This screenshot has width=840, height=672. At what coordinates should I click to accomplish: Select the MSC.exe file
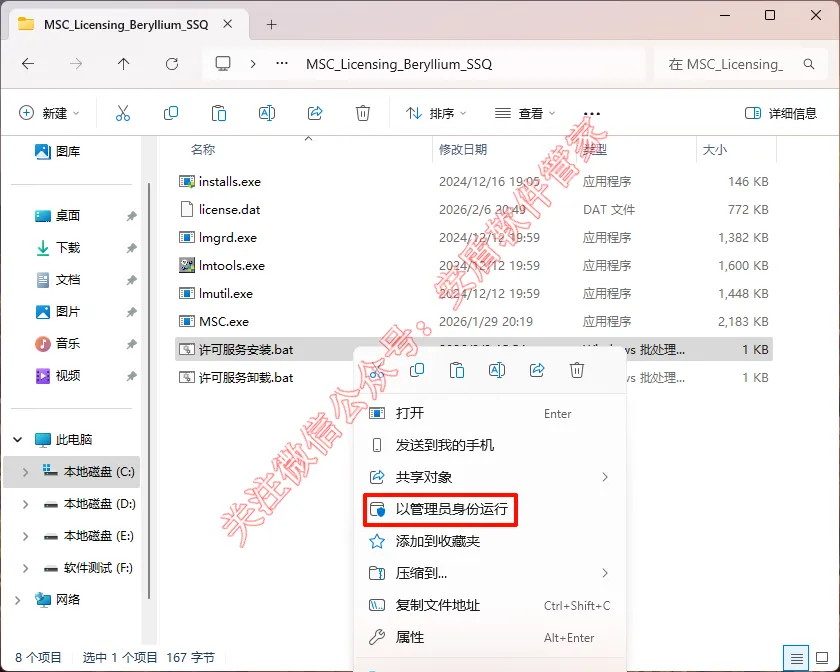[474, 322]
